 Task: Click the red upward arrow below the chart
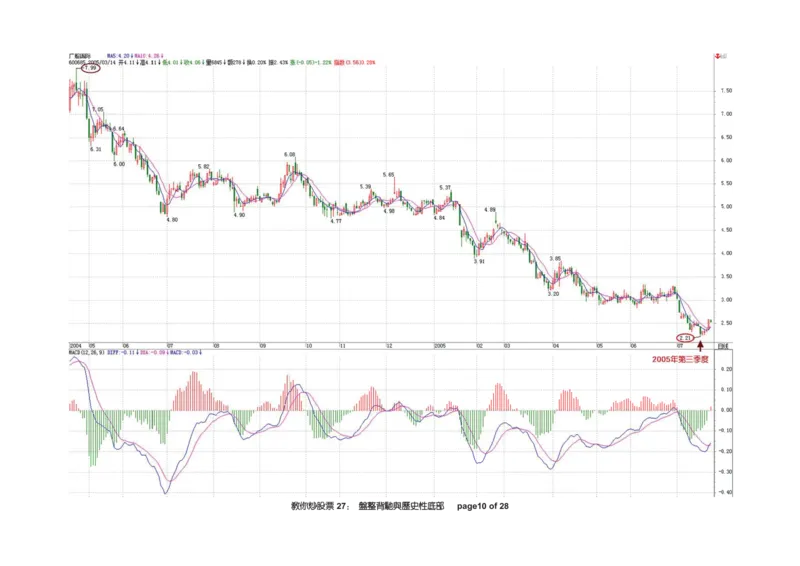pyautogui.click(x=700, y=345)
